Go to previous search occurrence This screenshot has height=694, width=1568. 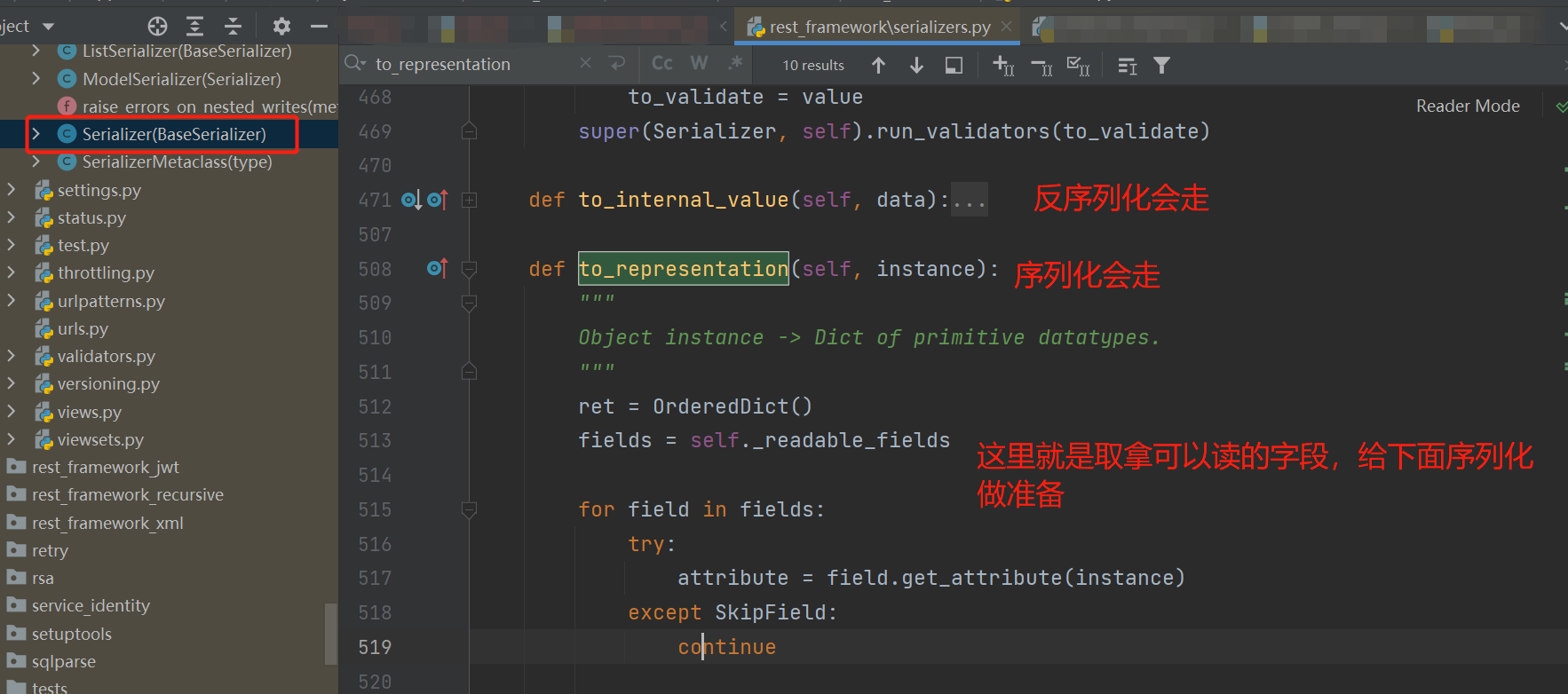pos(878,65)
